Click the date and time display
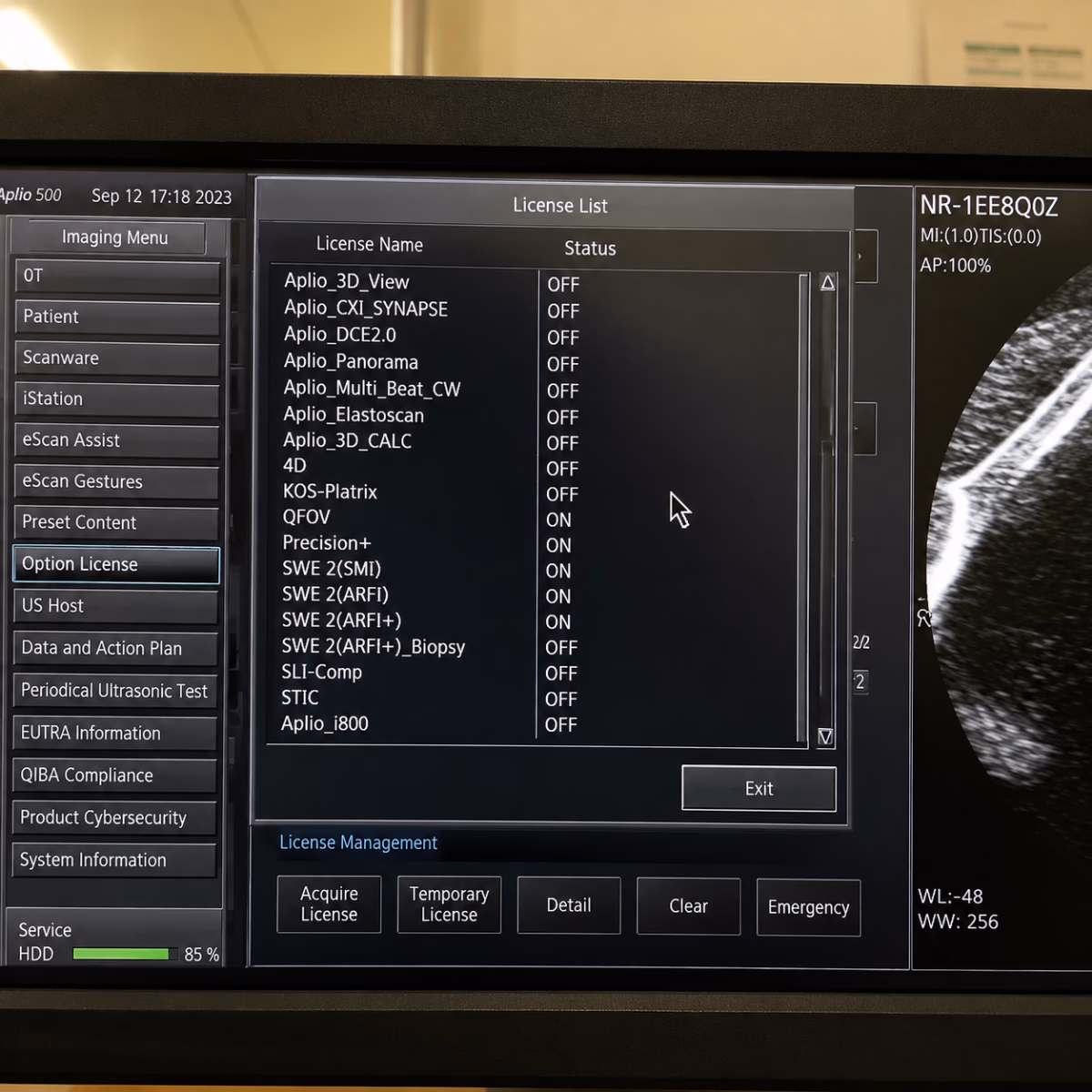The height and width of the screenshot is (1092, 1092). (161, 197)
